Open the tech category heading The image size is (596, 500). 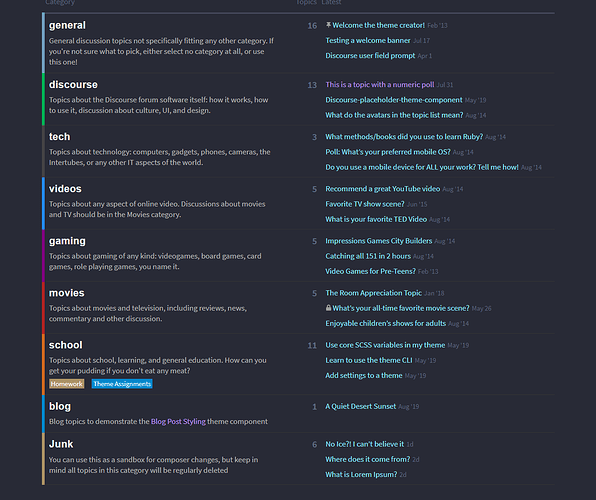coord(59,137)
